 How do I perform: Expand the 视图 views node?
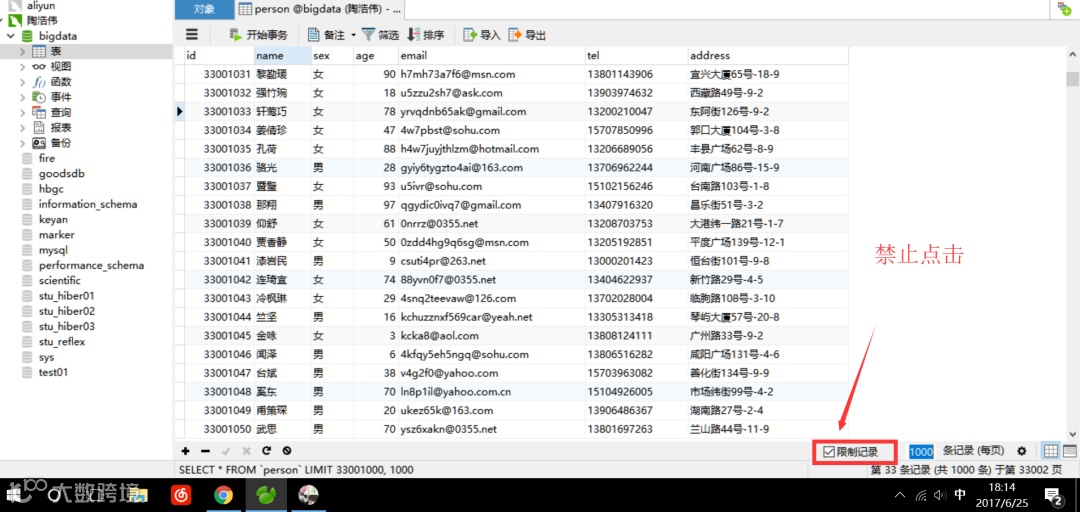[23, 67]
